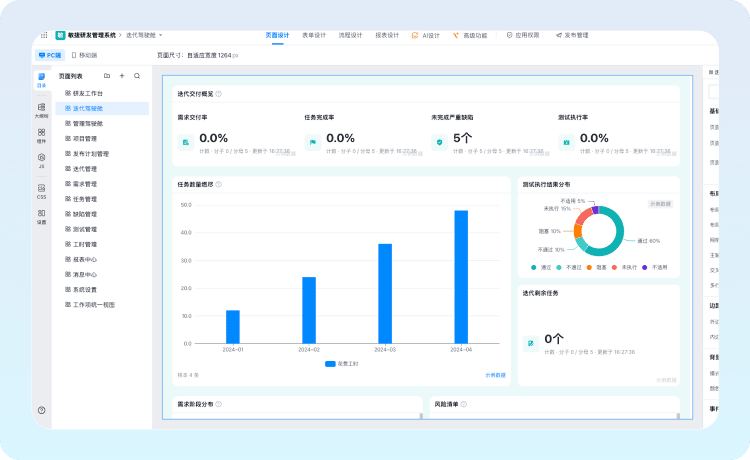Open the 高级功能 tab
This screenshot has height=460, width=750.
pos(470,35)
